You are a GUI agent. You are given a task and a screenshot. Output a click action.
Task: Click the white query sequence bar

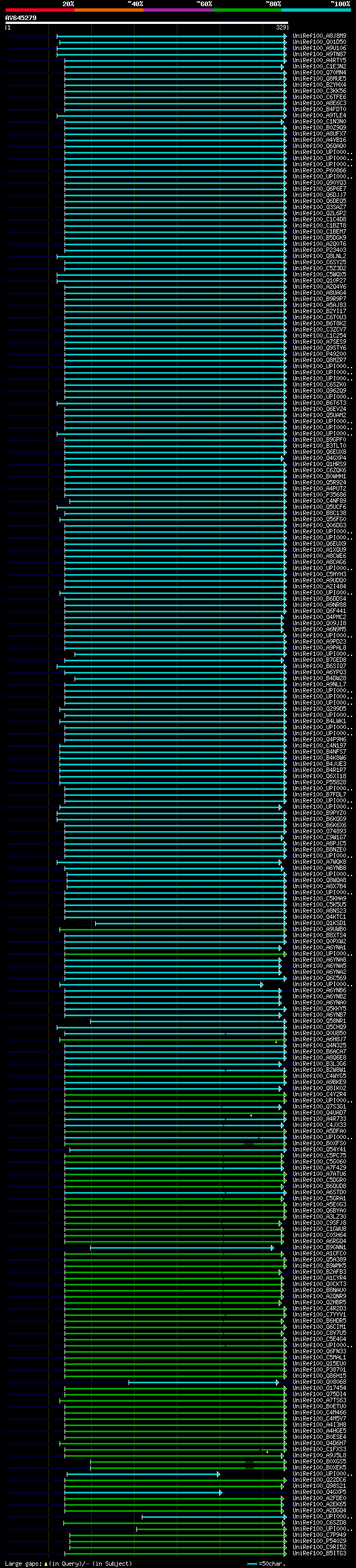point(147,22)
